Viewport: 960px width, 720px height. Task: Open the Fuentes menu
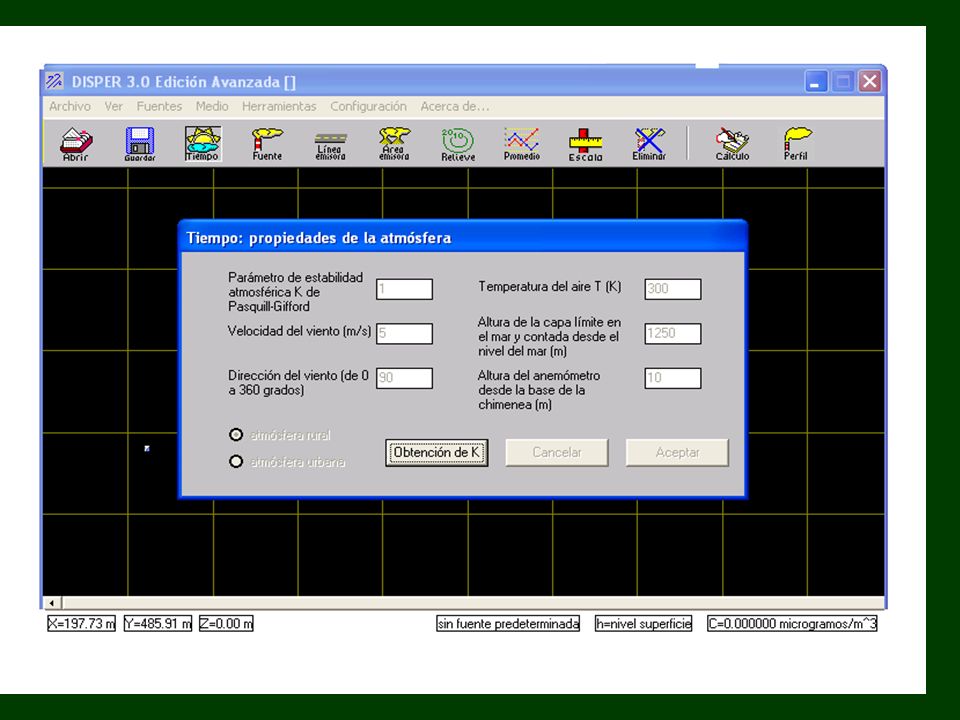[159, 107]
